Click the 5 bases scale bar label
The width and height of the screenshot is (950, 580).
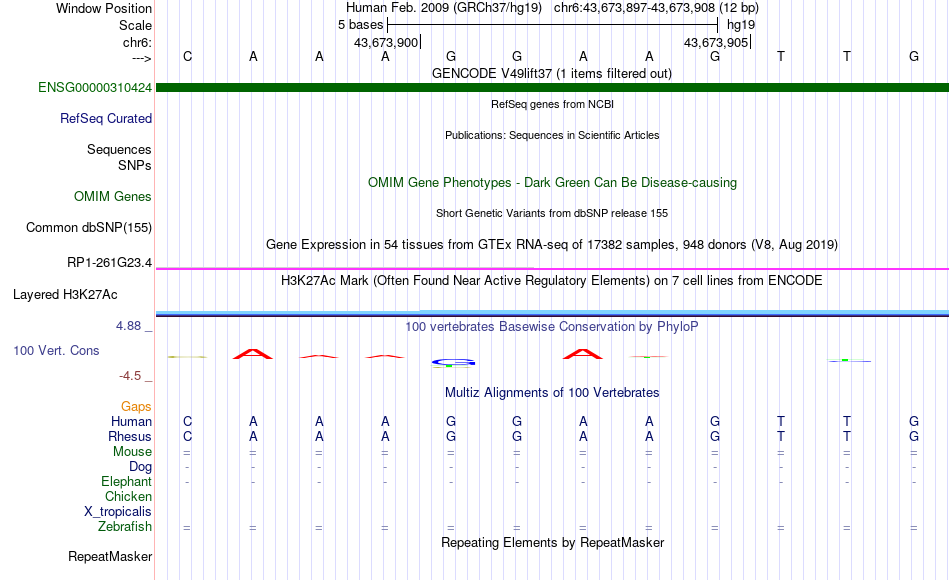point(360,25)
